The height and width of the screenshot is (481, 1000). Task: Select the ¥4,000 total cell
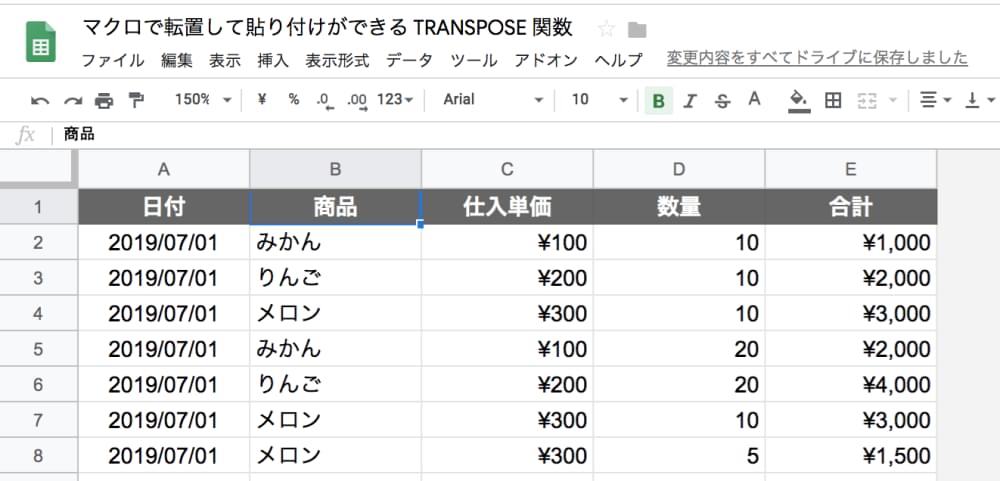[851, 385]
